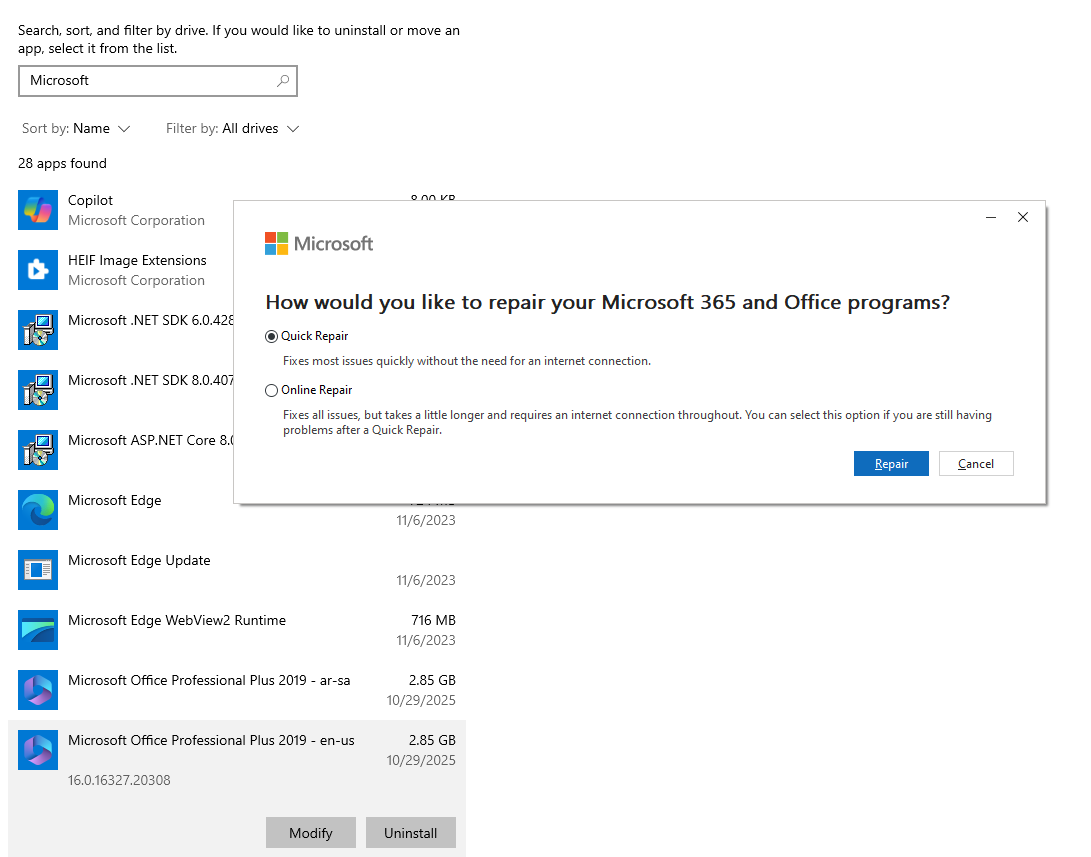
Task: Click the 28 apps found label
Action: [63, 163]
